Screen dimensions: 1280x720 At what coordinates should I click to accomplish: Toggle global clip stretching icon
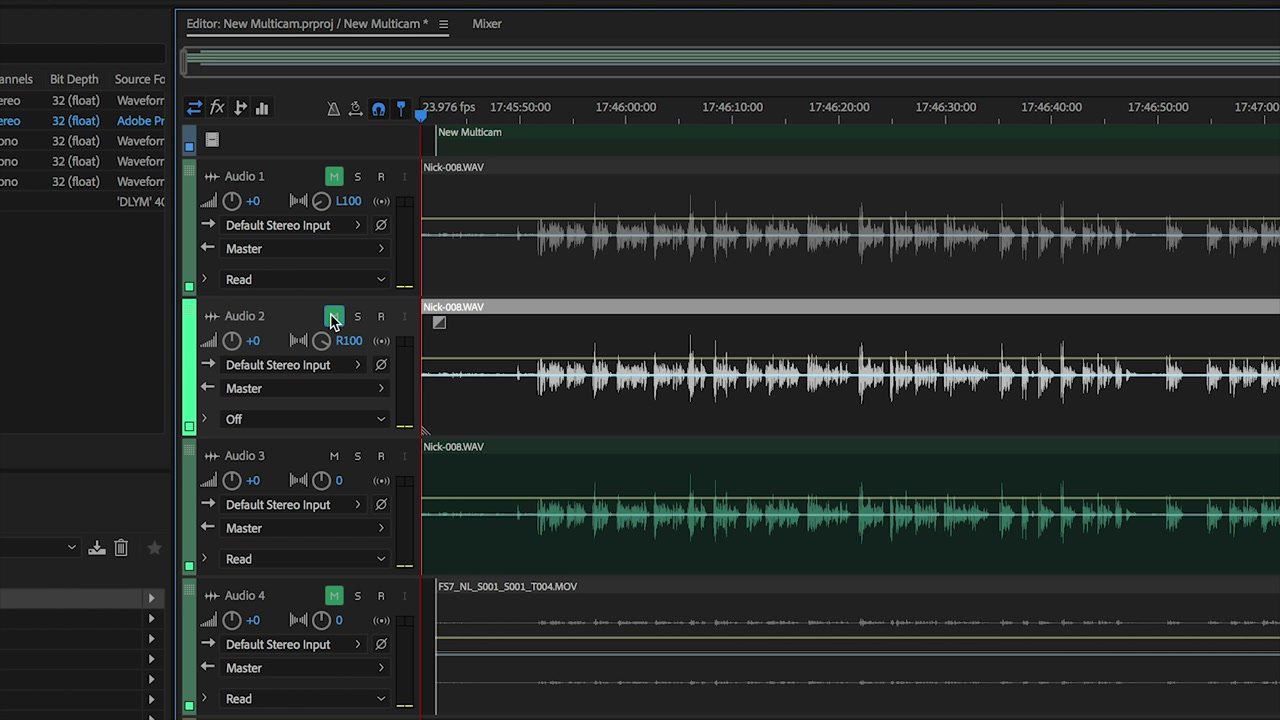point(355,108)
